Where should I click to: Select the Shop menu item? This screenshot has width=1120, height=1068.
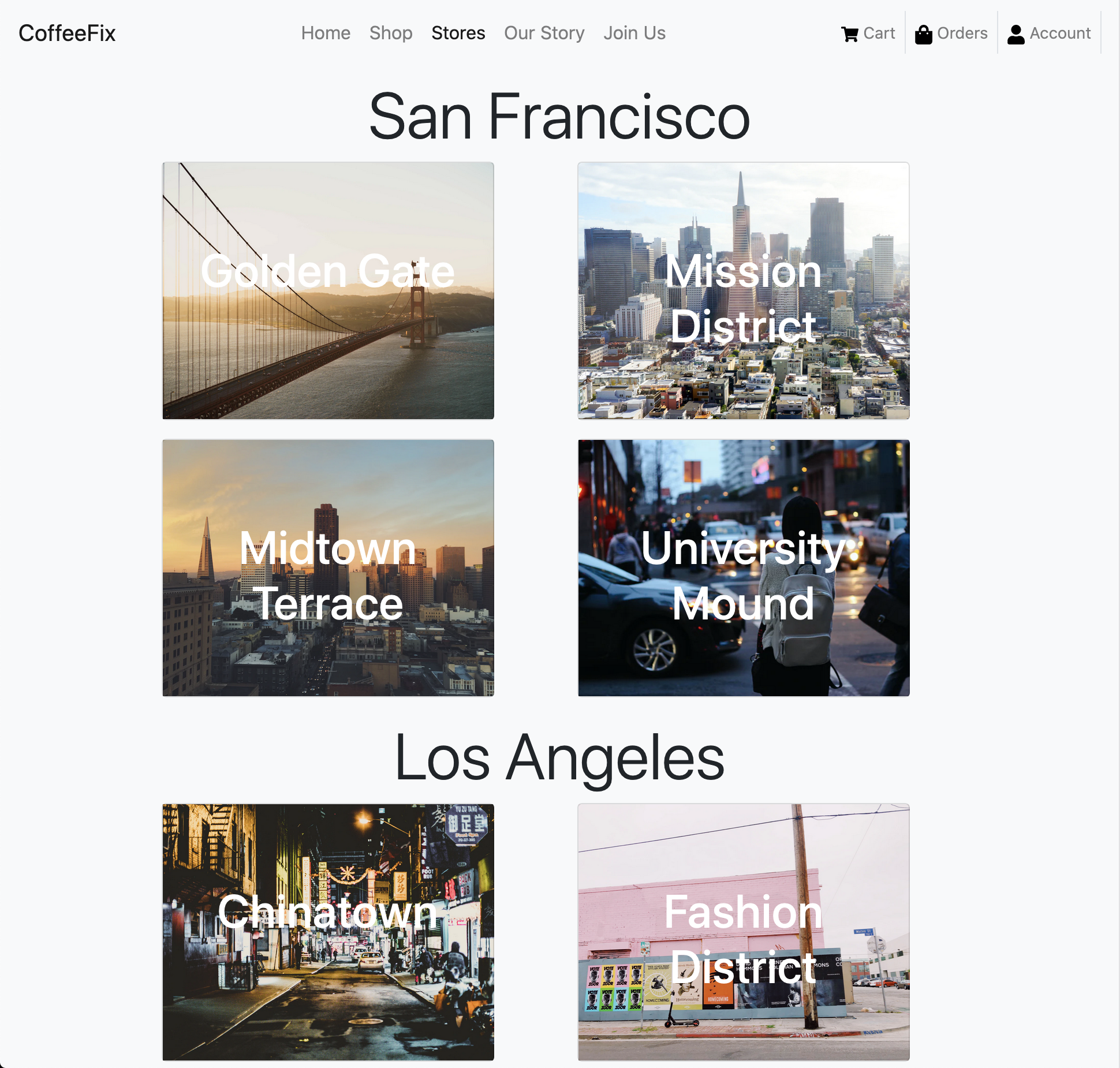tap(391, 33)
